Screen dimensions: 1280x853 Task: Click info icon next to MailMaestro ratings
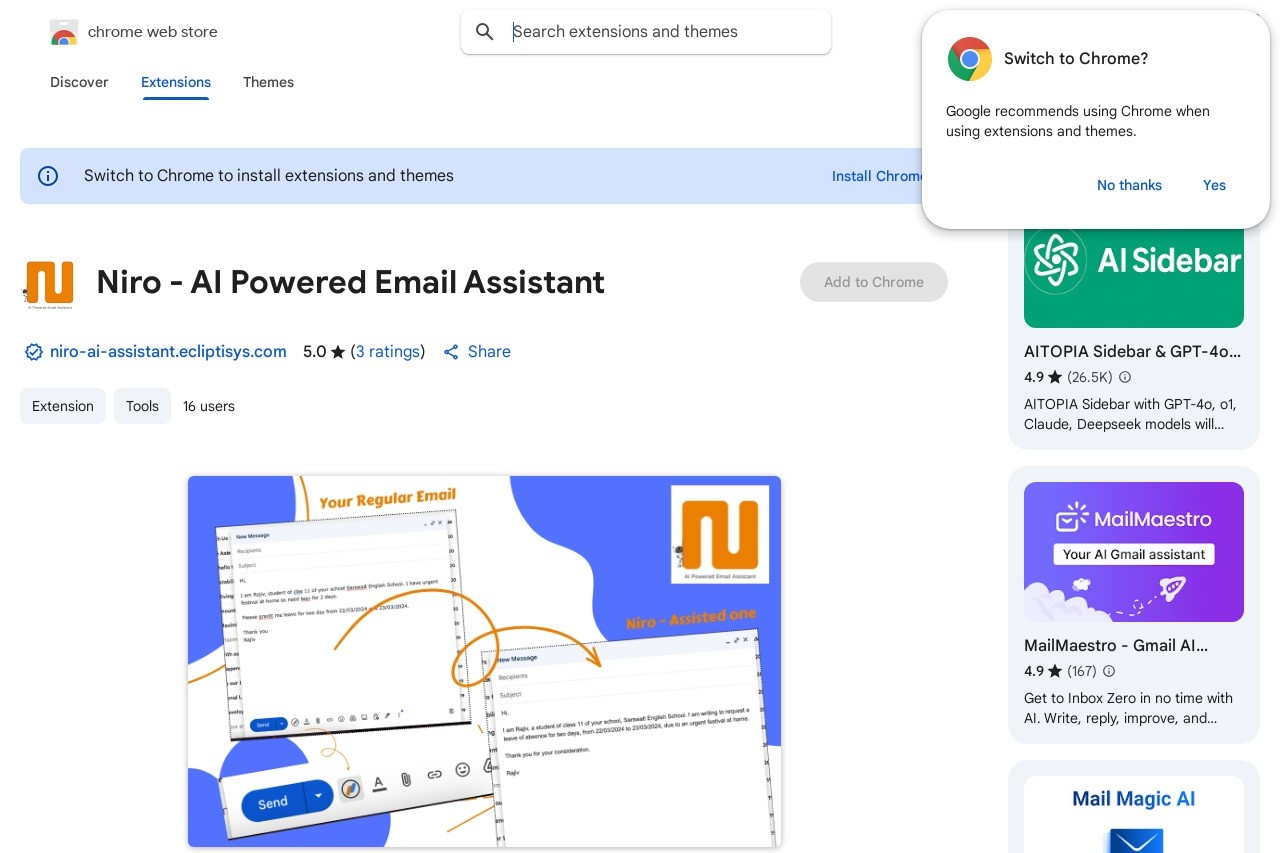tap(1108, 671)
